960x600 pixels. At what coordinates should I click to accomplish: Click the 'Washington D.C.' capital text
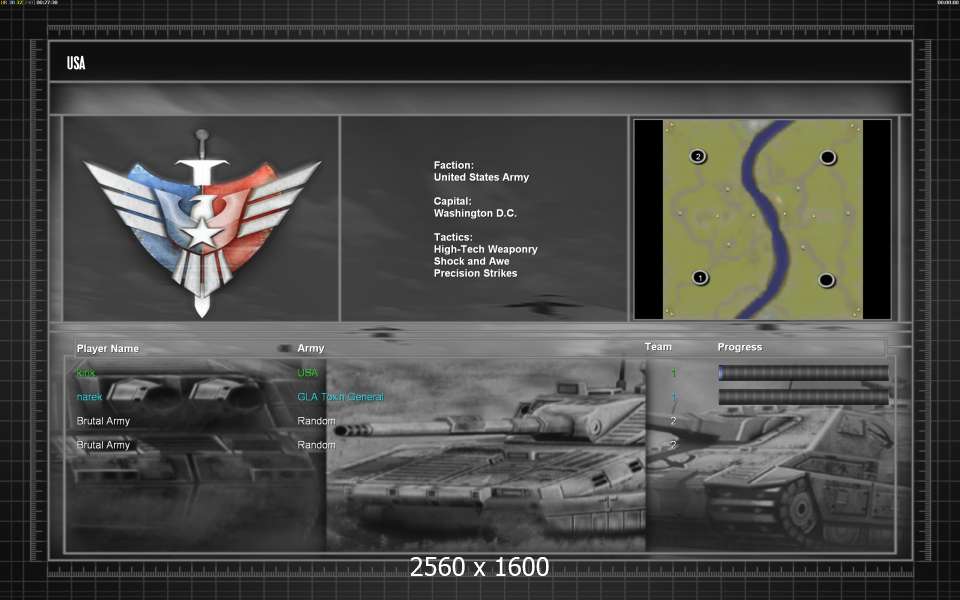point(475,214)
